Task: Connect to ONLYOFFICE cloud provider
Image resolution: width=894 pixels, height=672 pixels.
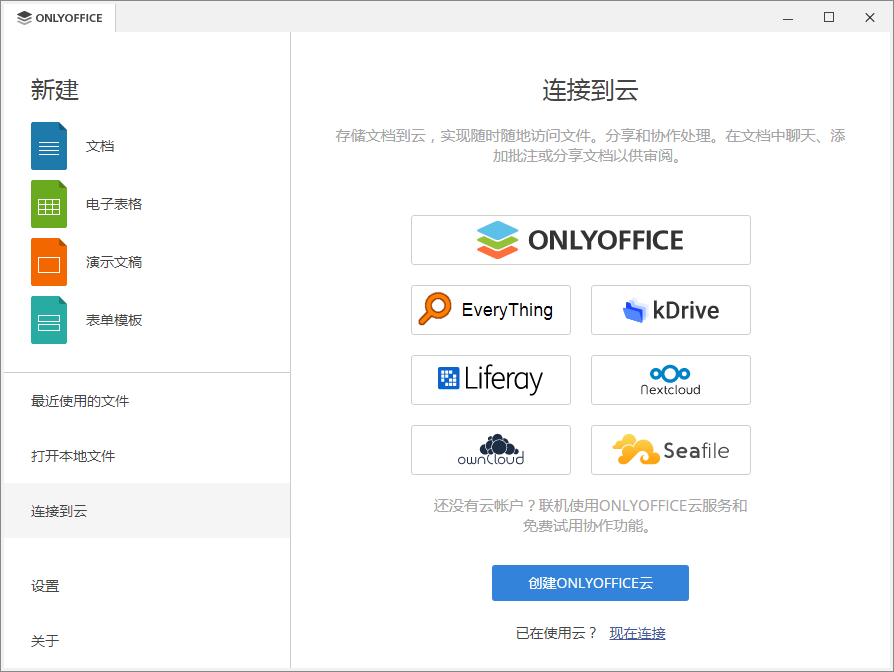Action: [580, 240]
